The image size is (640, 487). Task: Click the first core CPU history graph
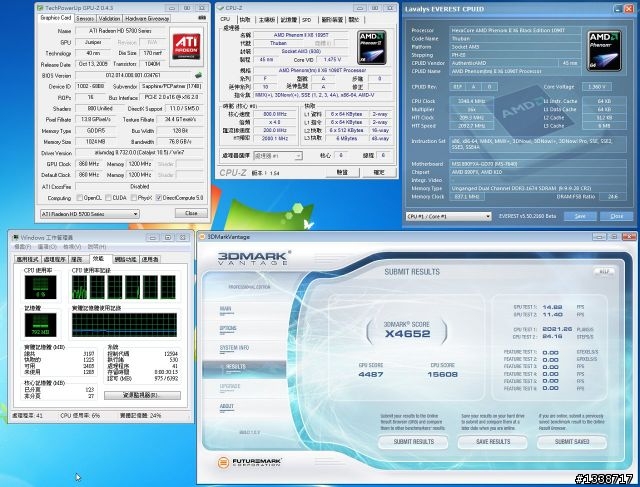pos(80,287)
